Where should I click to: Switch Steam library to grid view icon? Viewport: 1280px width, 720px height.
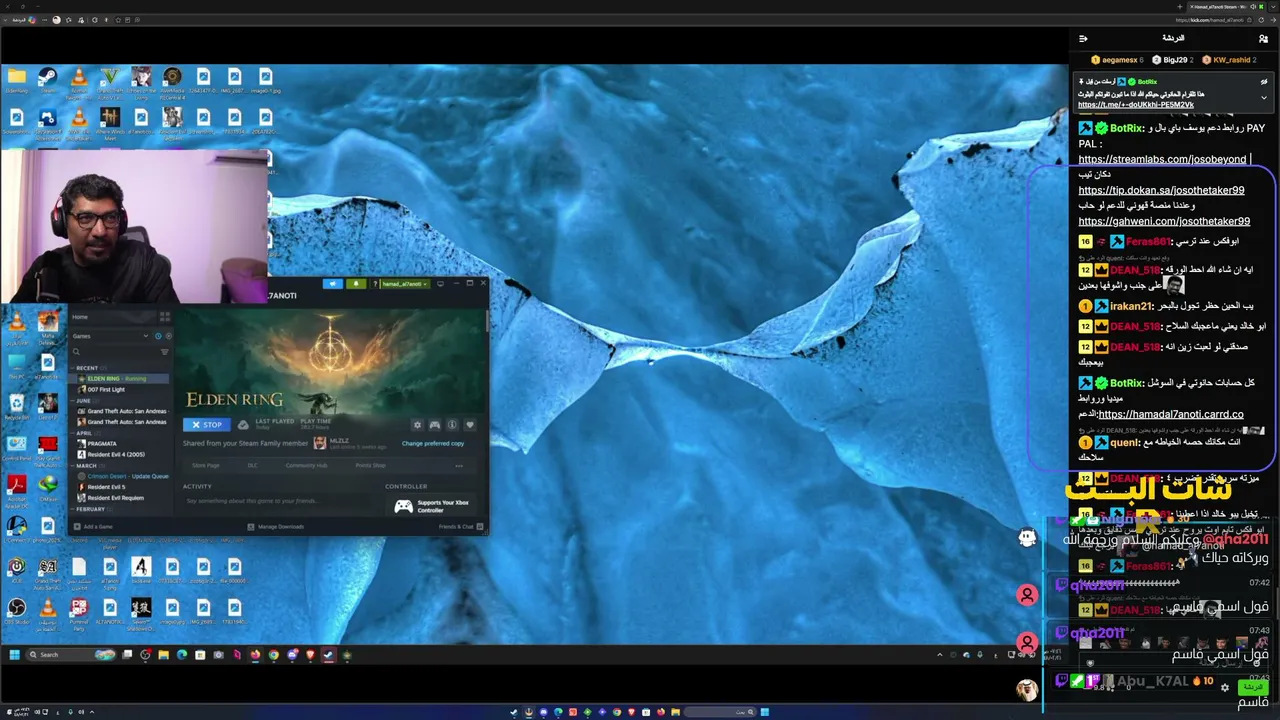[x=165, y=317]
